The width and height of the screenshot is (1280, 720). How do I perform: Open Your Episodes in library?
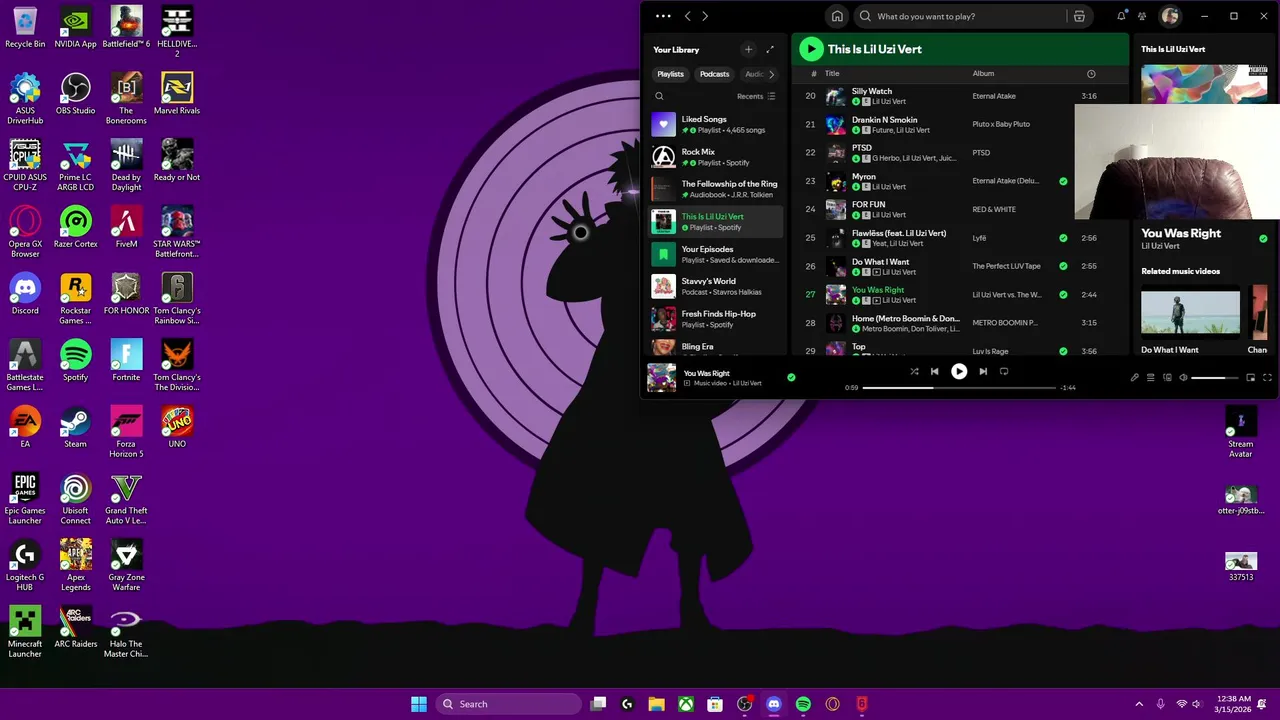coord(716,254)
